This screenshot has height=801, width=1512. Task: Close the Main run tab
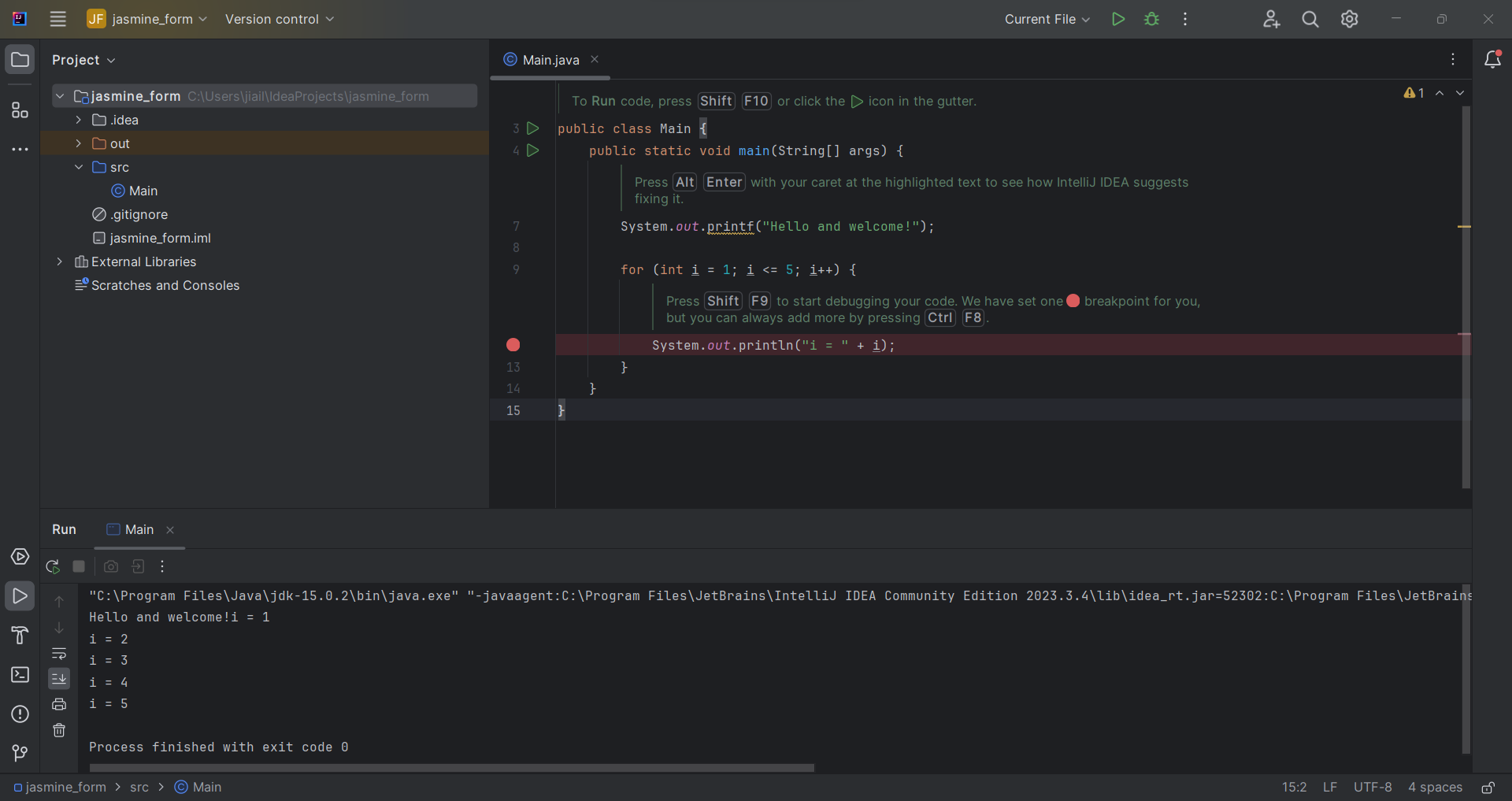coord(170,530)
